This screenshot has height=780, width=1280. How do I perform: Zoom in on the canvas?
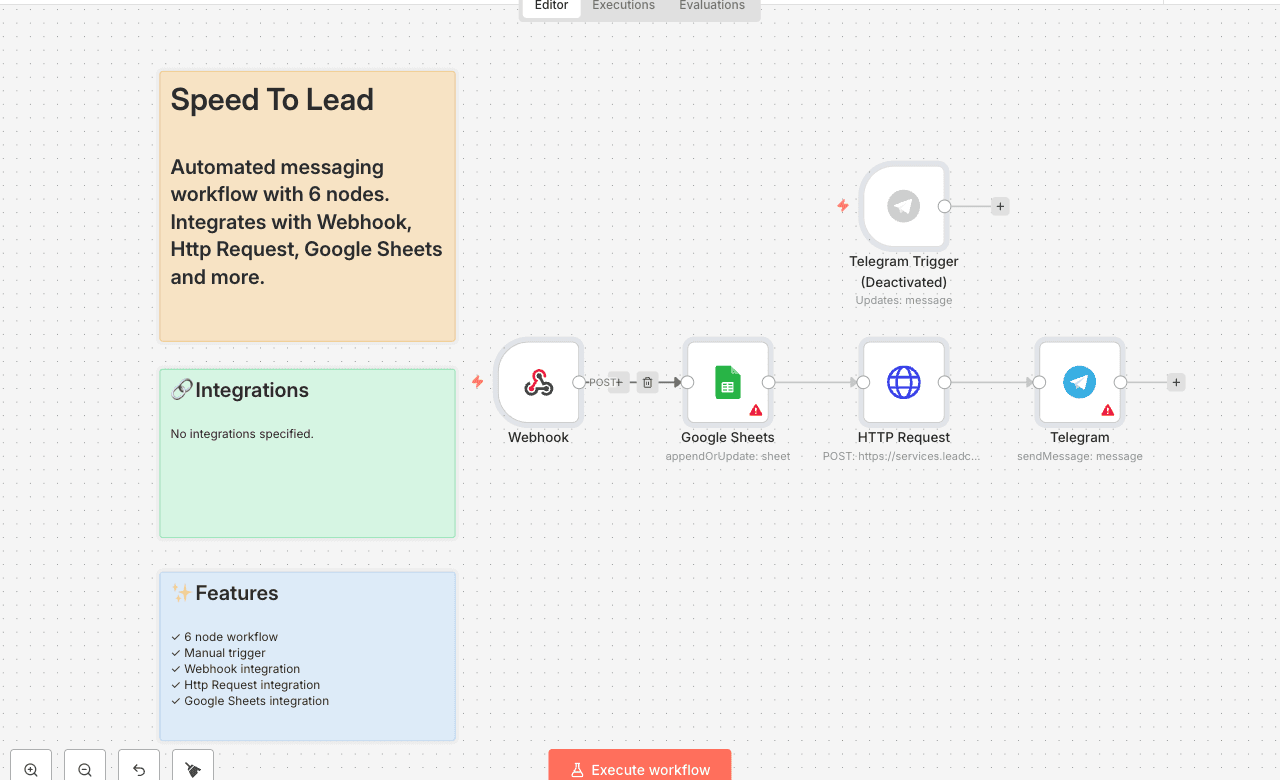click(31, 769)
